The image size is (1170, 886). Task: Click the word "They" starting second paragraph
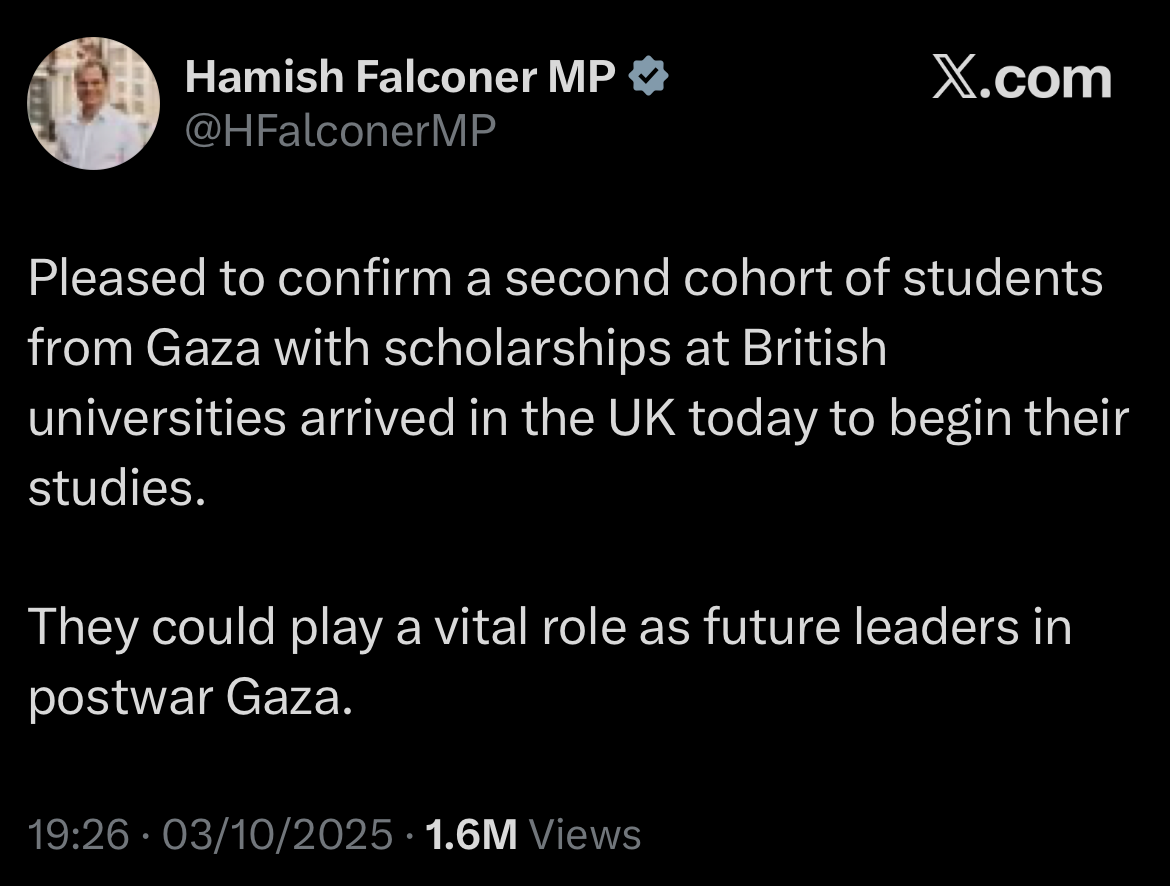pos(83,627)
